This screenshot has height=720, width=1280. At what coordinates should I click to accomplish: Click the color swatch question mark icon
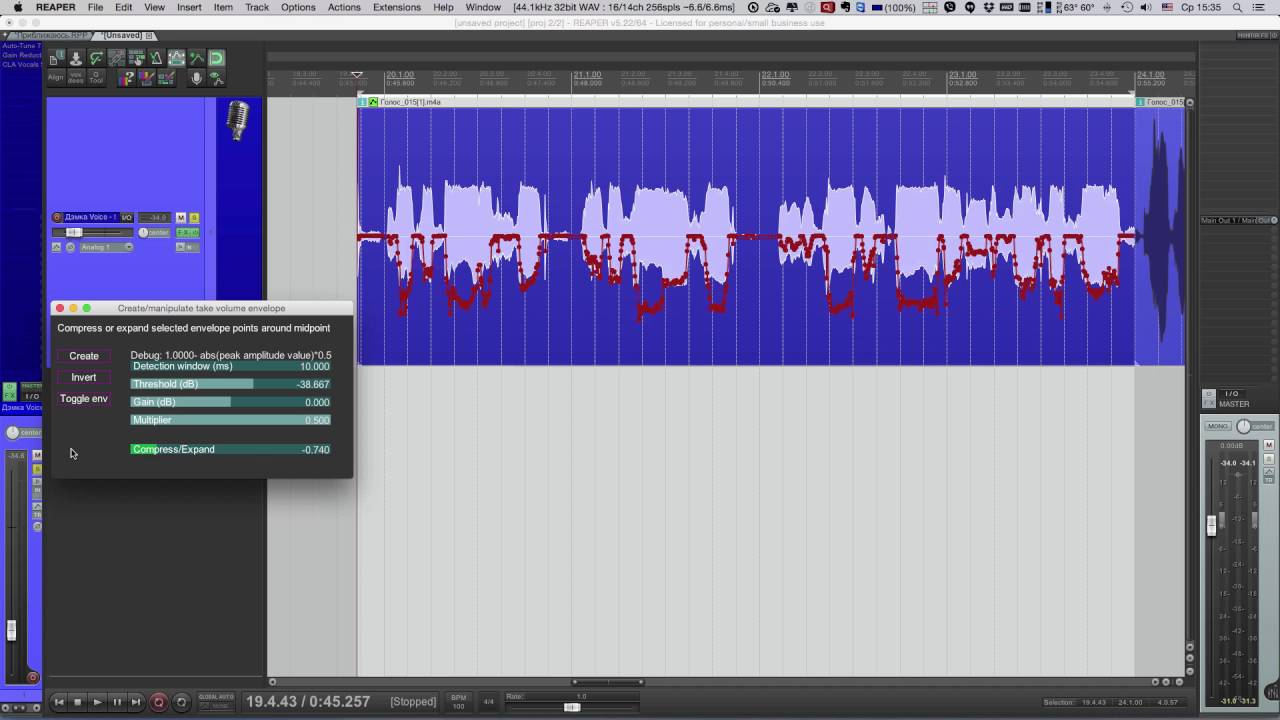[x=126, y=78]
